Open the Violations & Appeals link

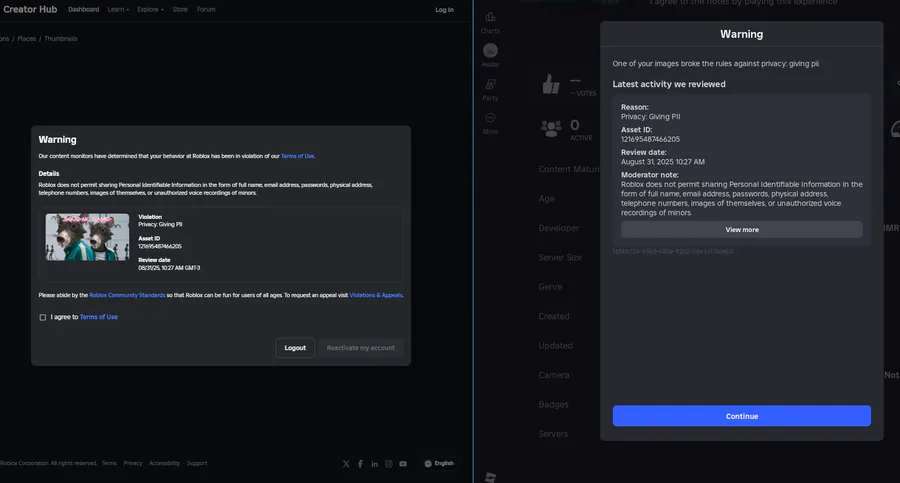tap(376, 295)
